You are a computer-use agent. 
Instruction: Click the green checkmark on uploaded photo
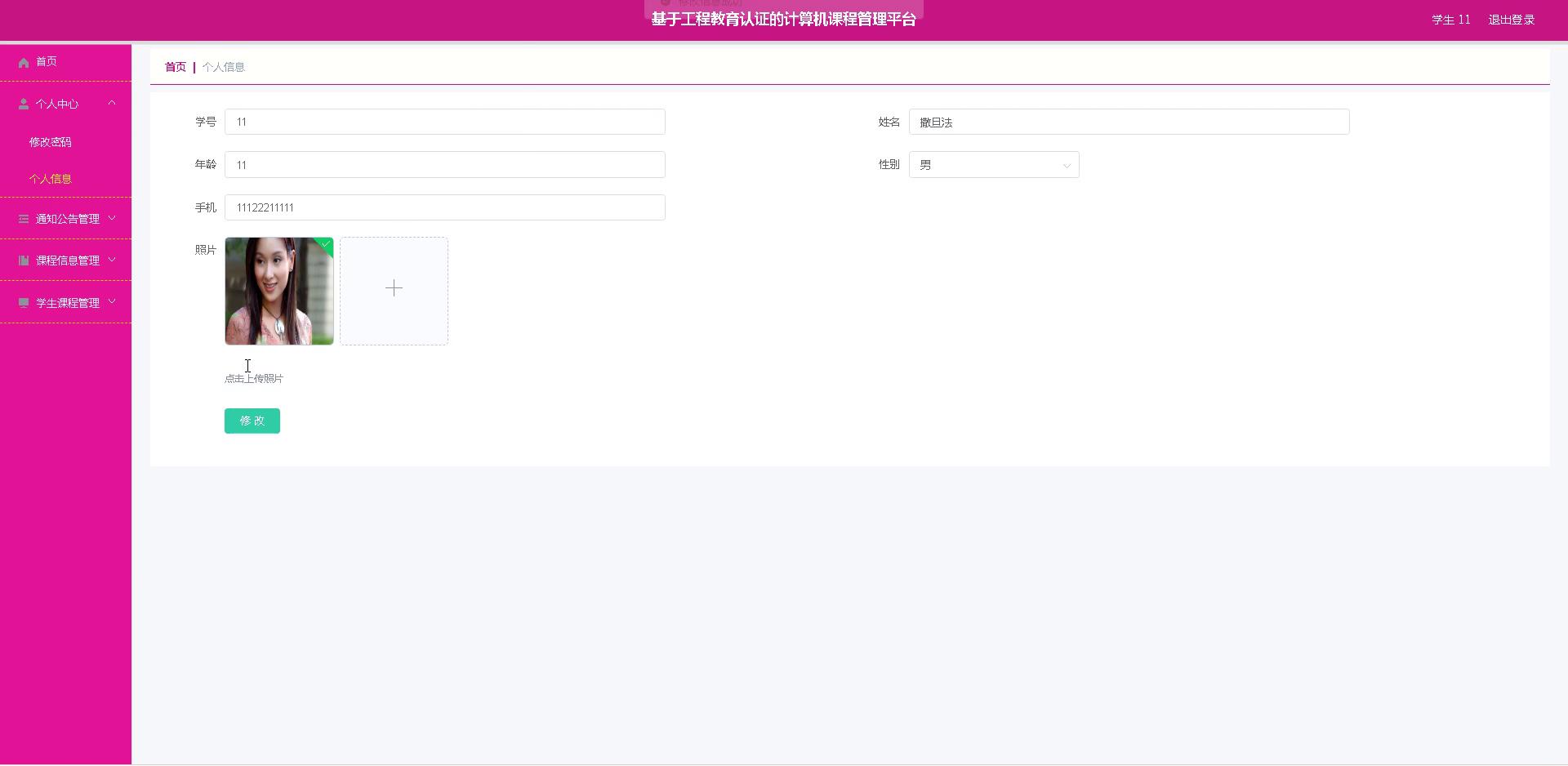(326, 244)
